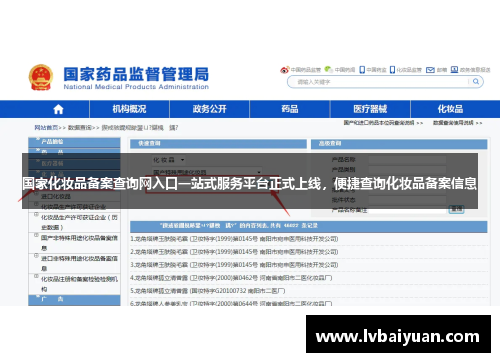Click the email envelope icon
Viewport: 500px width, 362px height.
(430, 70)
